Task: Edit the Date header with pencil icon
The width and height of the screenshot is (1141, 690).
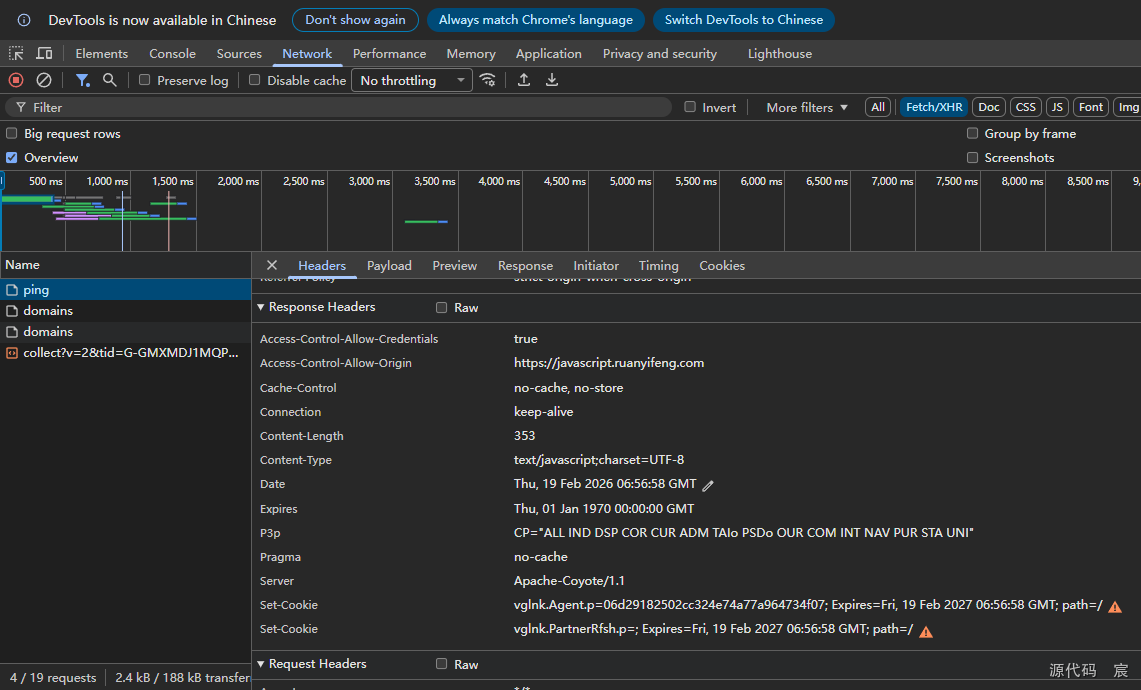Action: pyautogui.click(x=708, y=485)
